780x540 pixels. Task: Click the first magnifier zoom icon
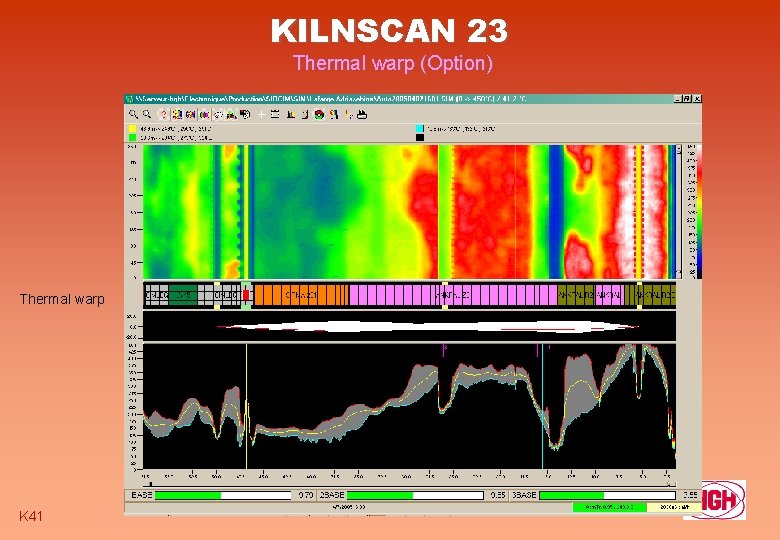[133, 114]
